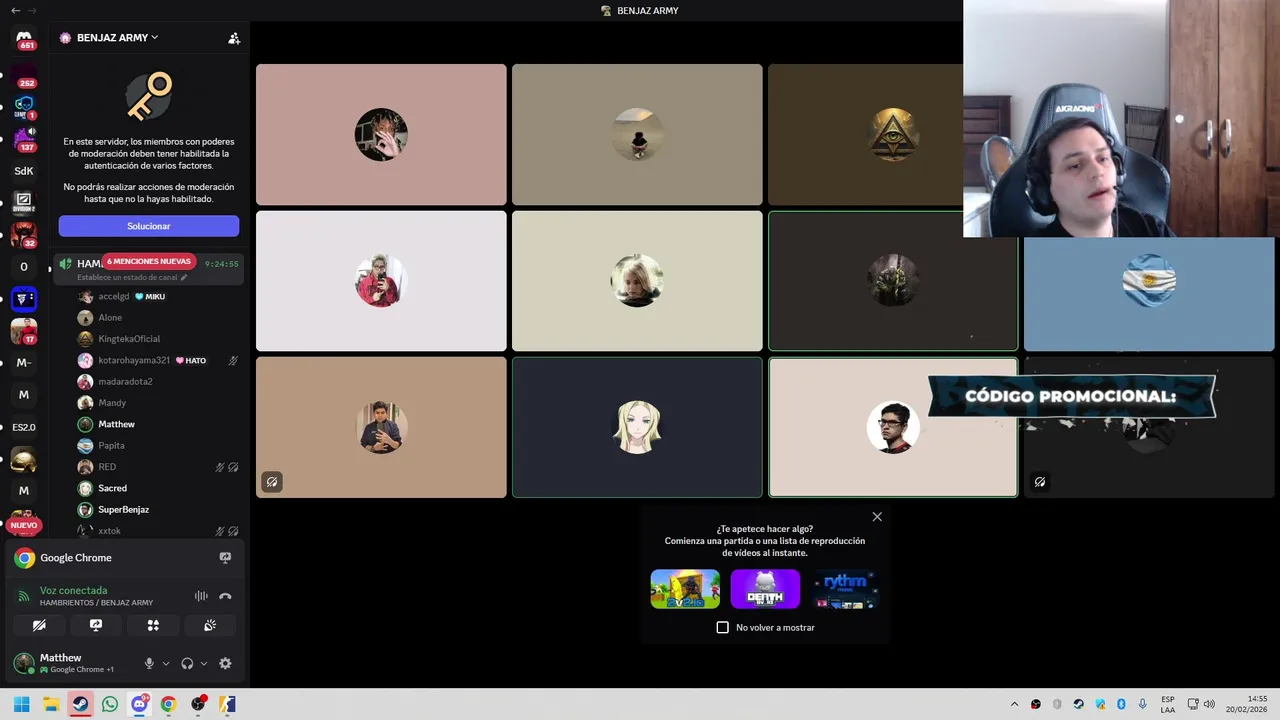Launch the Death by AI activity

pos(765,589)
